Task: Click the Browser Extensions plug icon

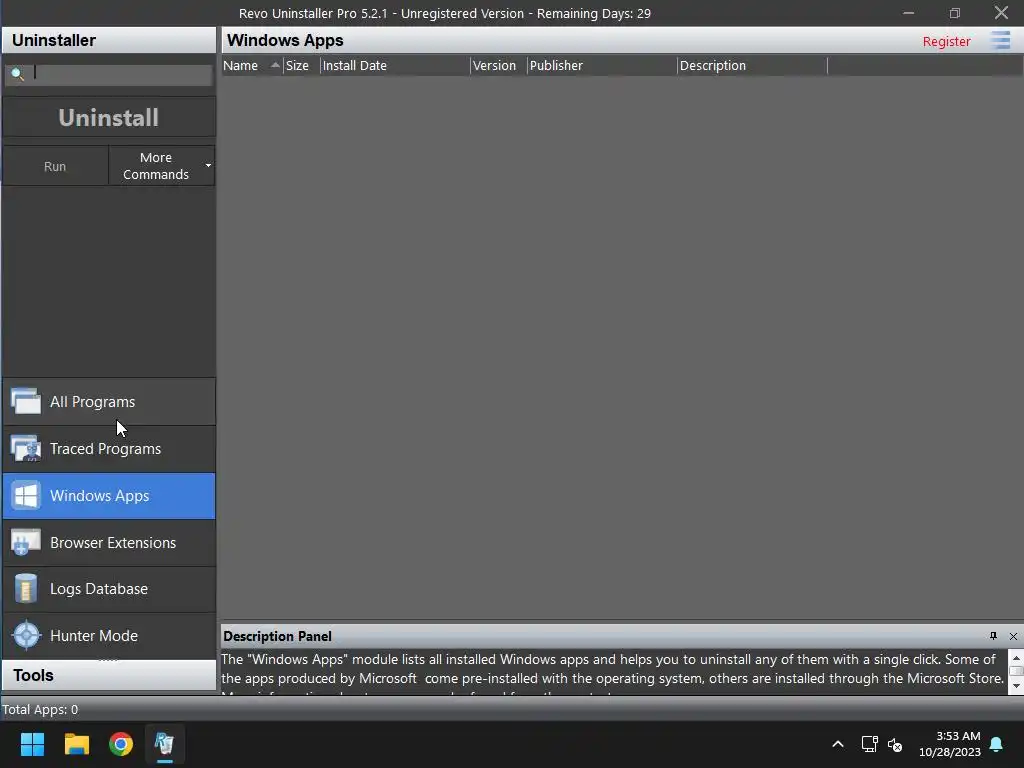Action: pos(26,543)
